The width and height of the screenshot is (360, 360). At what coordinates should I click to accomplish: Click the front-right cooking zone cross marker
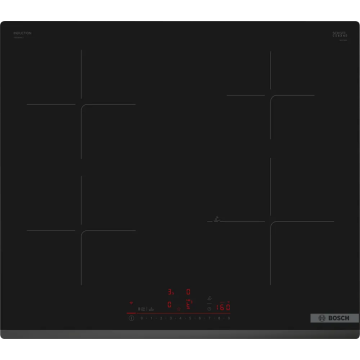270,221
